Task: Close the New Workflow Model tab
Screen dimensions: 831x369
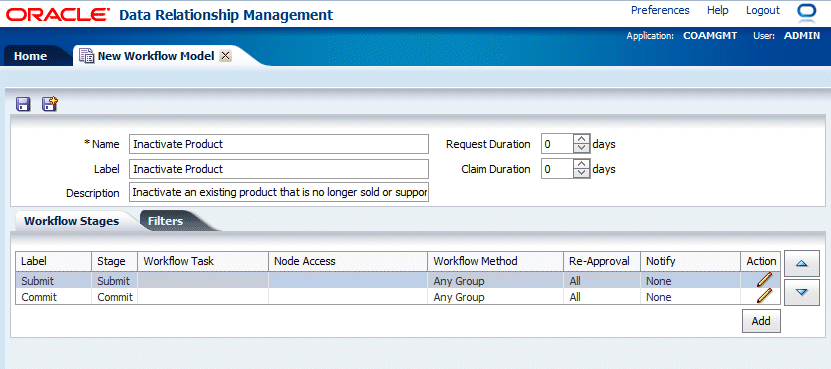Action: pos(225,56)
